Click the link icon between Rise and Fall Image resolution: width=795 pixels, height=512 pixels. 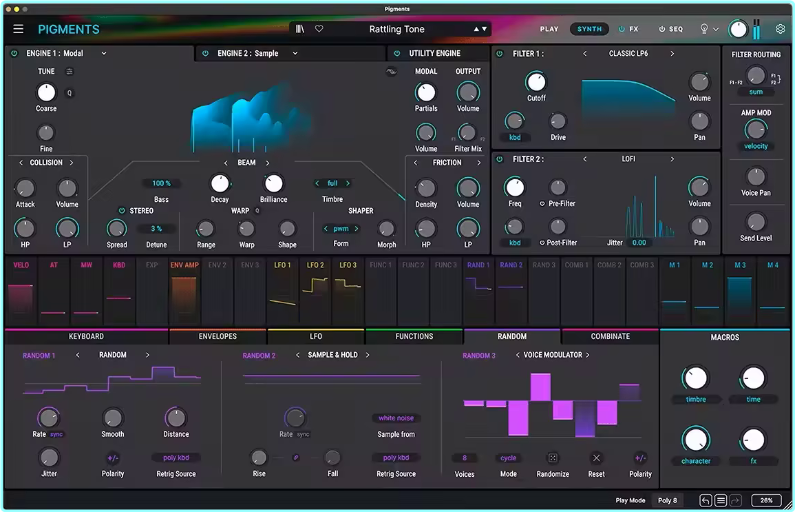[x=296, y=457]
